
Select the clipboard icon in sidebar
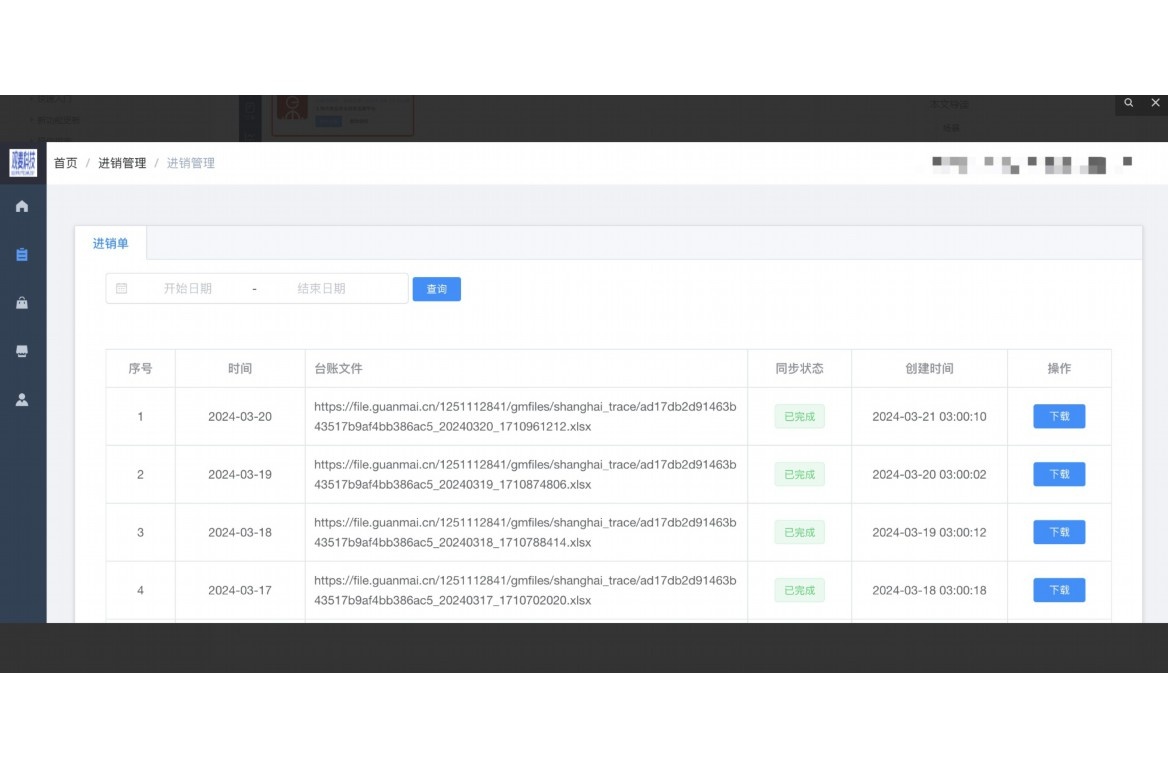(x=22, y=255)
